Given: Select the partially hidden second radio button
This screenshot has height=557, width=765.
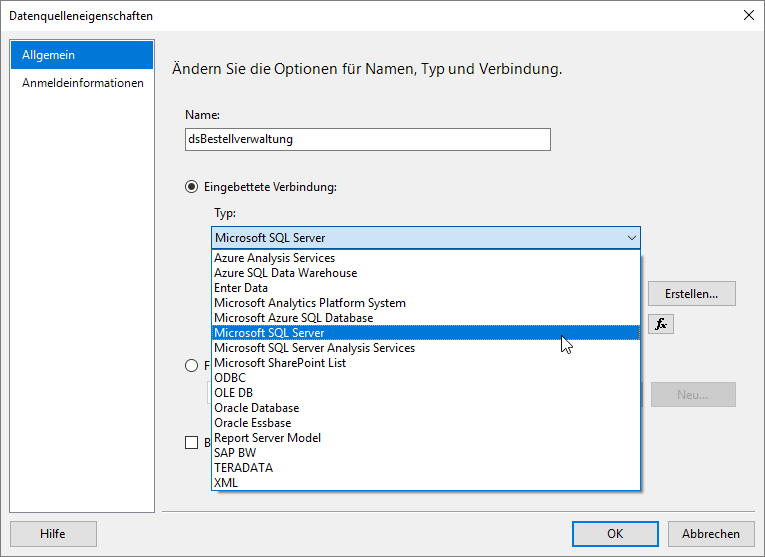Looking at the screenshot, I should point(192,366).
